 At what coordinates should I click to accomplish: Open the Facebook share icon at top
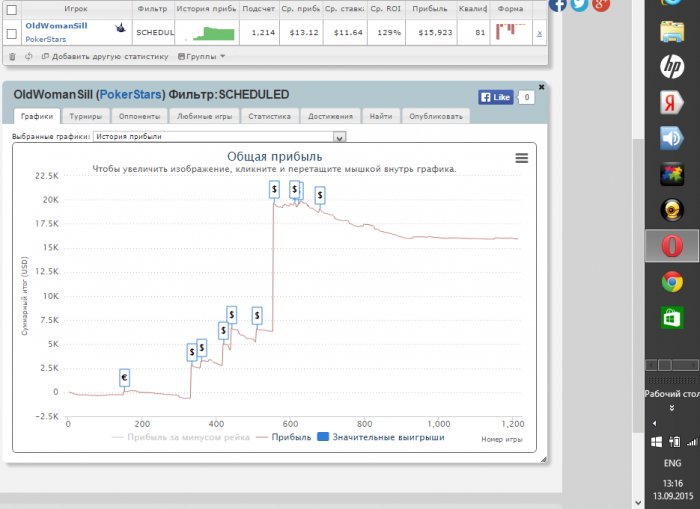tap(558, 4)
